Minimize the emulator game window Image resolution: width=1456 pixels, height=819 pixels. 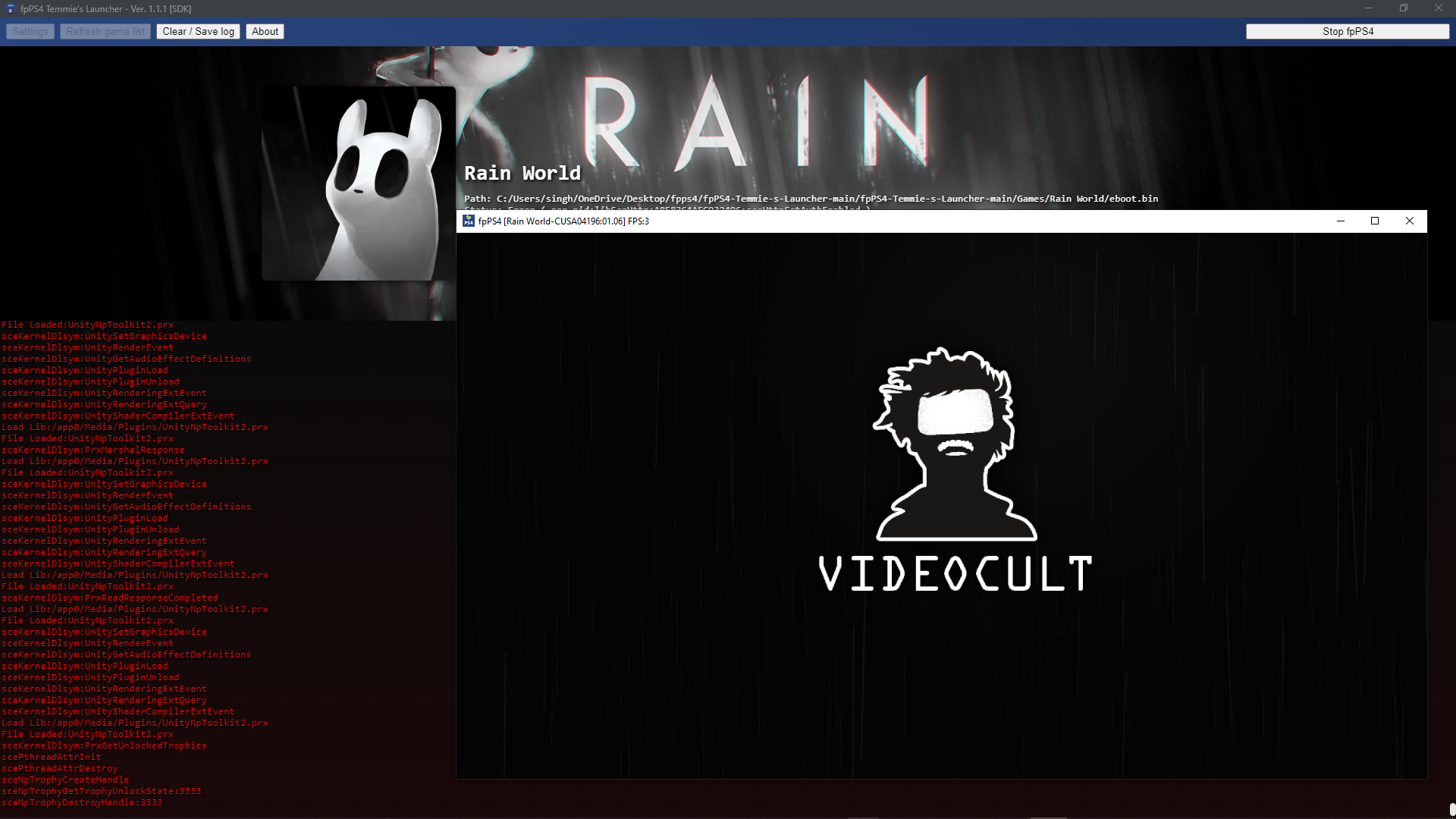click(x=1341, y=221)
